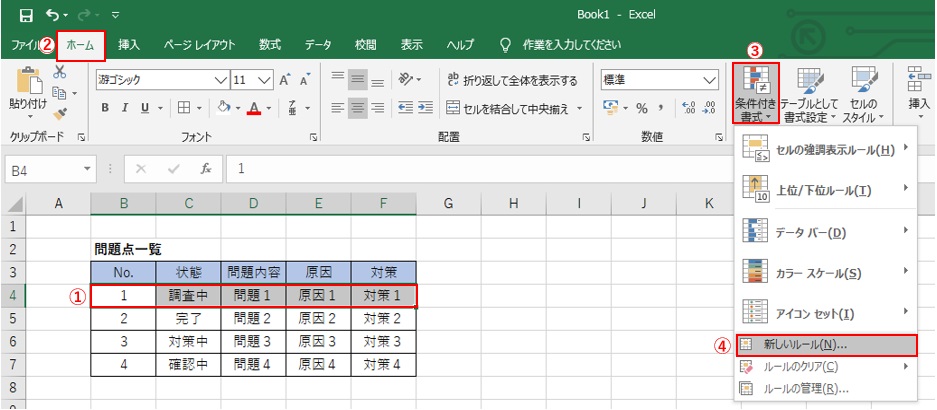Apply comma style number format
This screenshot has width=937, height=410.
click(661, 108)
